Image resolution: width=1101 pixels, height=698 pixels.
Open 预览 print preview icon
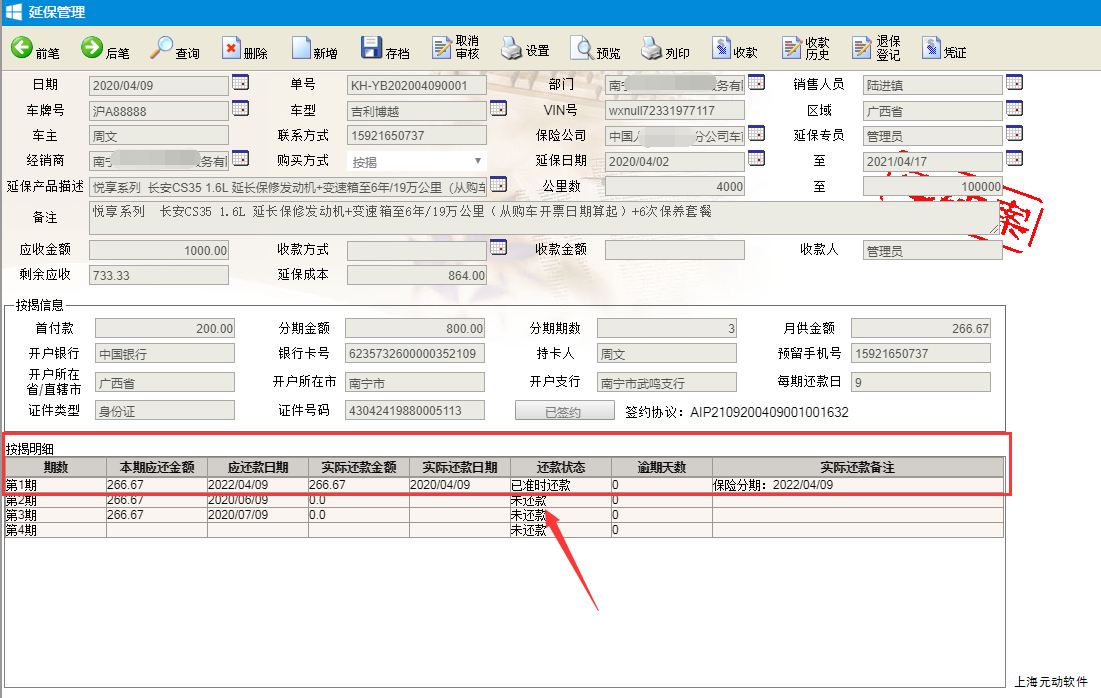tap(582, 47)
